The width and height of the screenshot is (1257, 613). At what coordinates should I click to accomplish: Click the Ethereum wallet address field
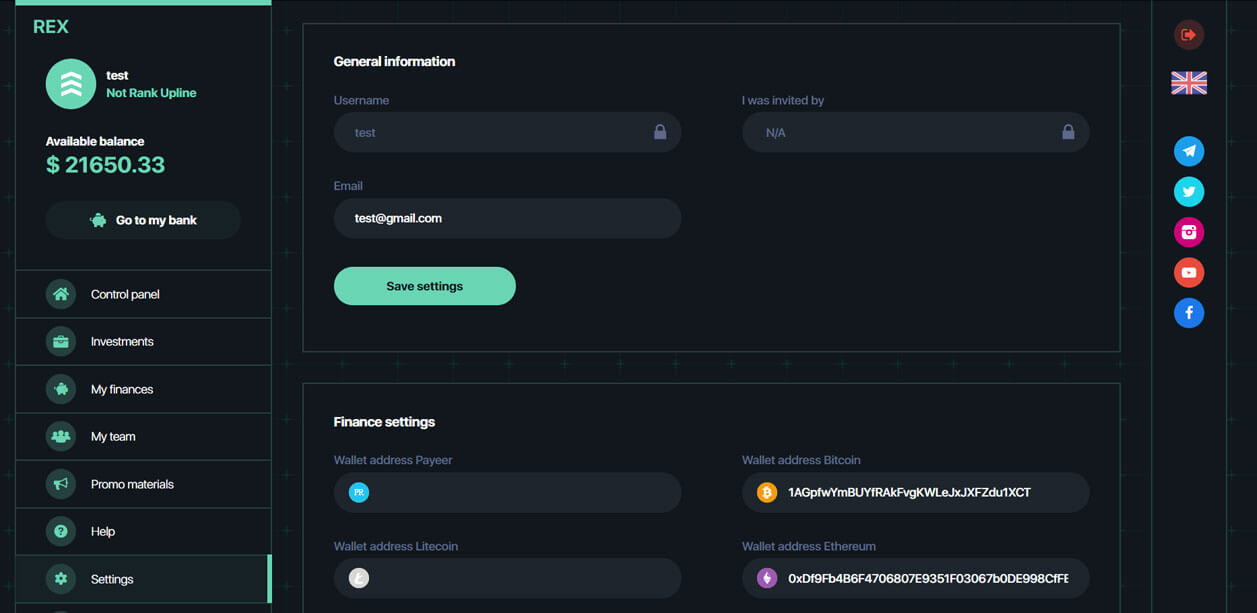click(915, 578)
